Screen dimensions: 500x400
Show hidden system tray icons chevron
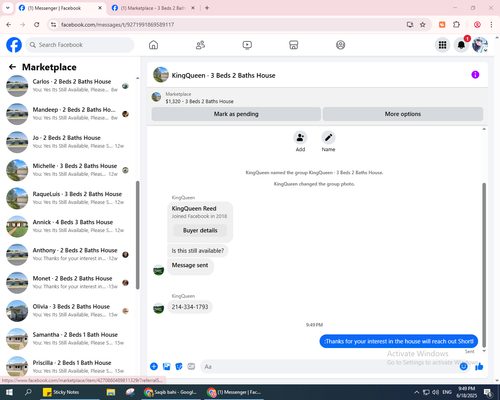pos(416,392)
